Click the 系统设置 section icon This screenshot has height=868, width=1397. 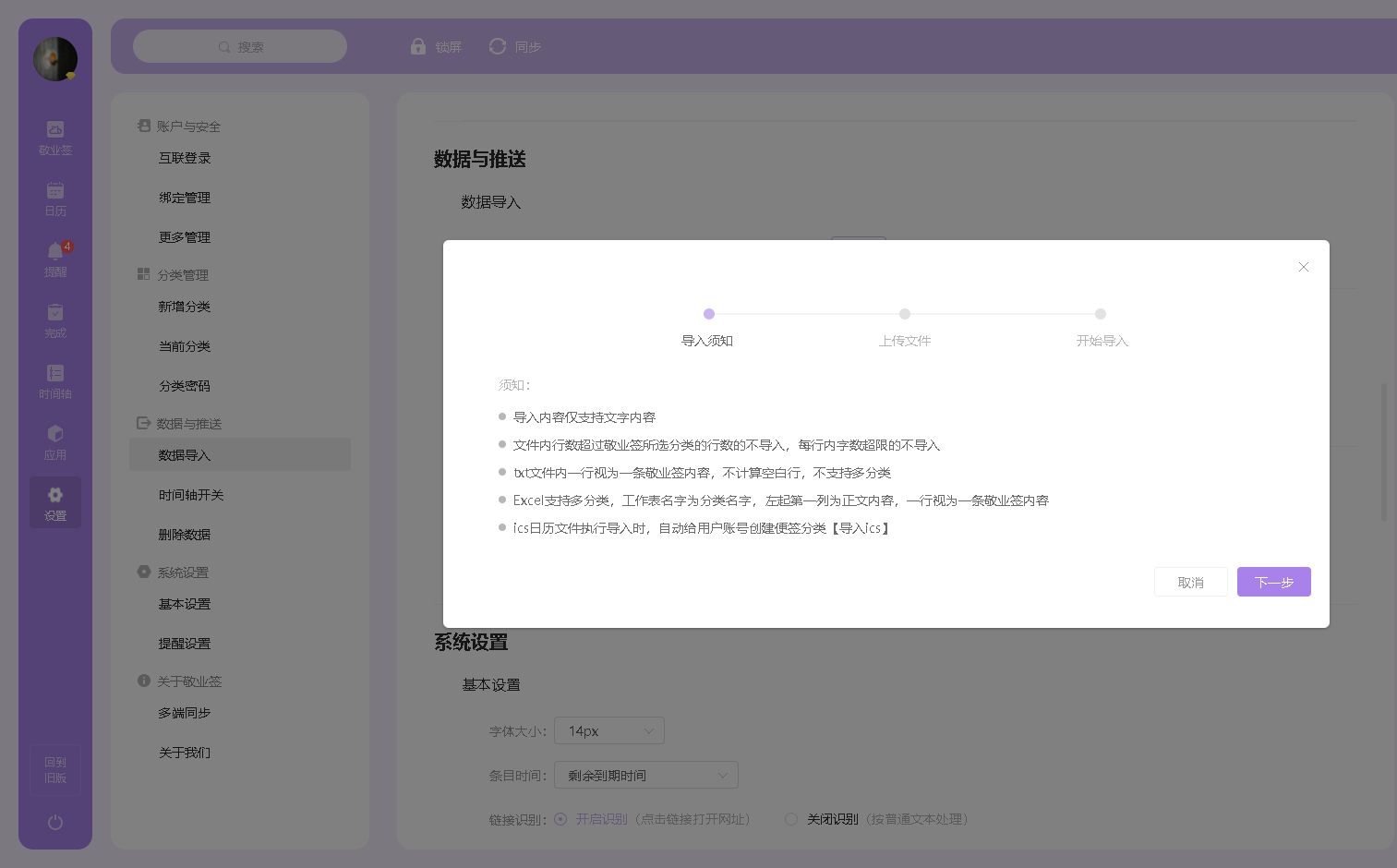[x=144, y=572]
